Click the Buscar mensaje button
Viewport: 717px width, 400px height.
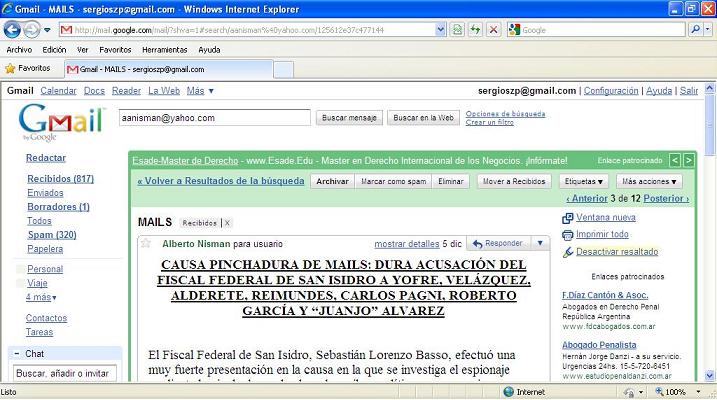[x=349, y=118]
